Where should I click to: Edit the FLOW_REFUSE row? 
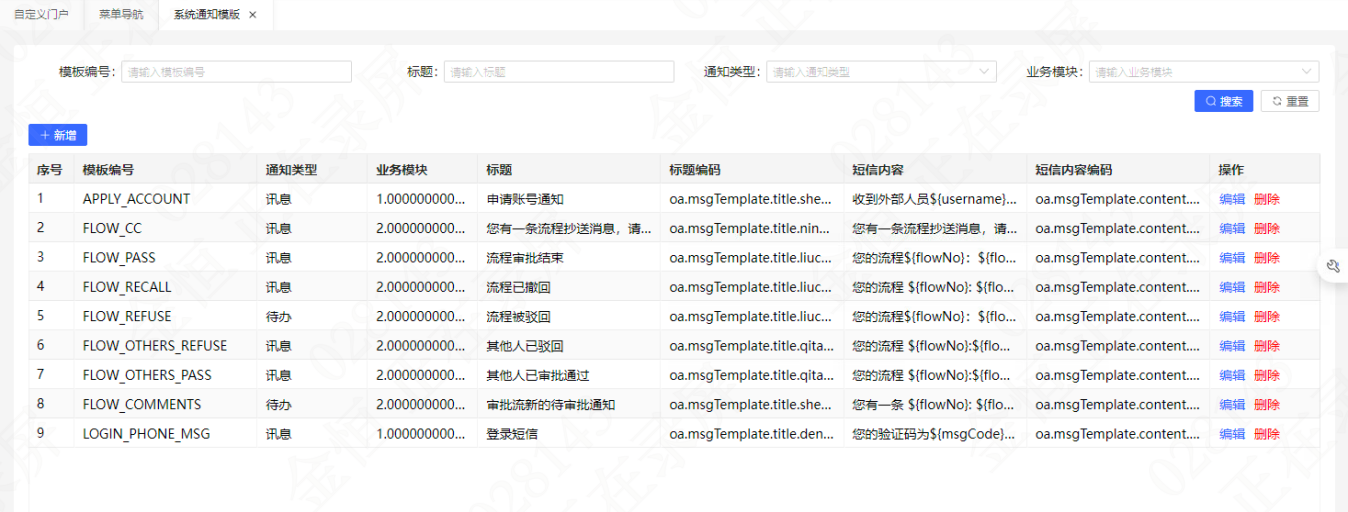[x=1232, y=317]
